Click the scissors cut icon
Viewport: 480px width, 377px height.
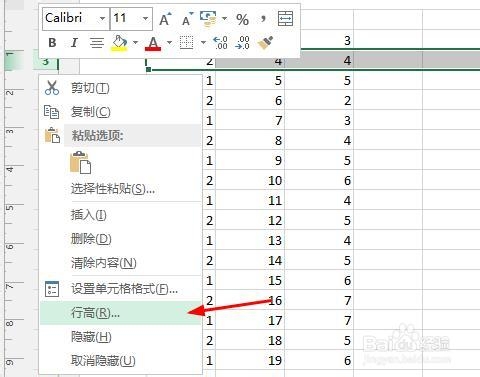tap(52, 88)
